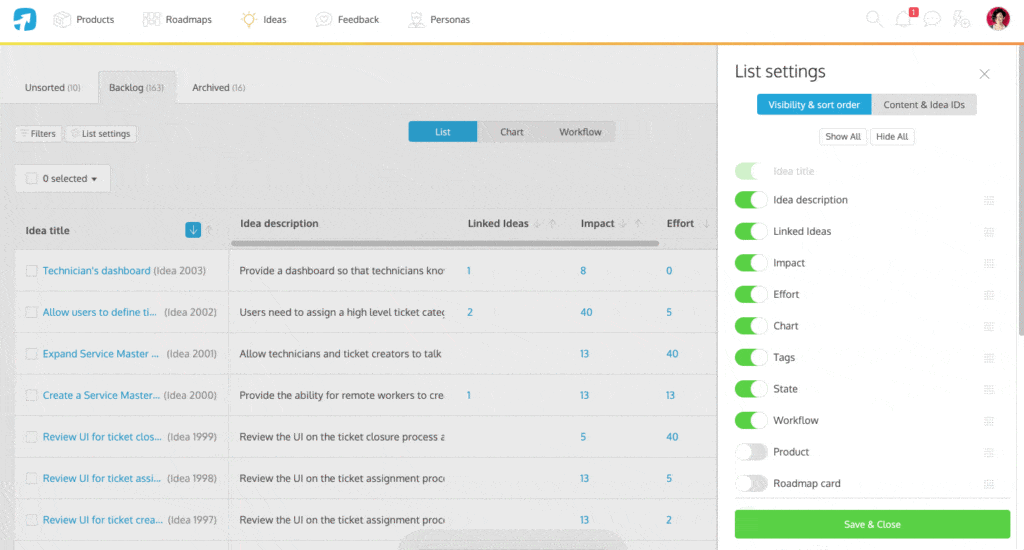The image size is (1024, 550).
Task: Grab drag handle for Effort row
Action: coord(989,295)
